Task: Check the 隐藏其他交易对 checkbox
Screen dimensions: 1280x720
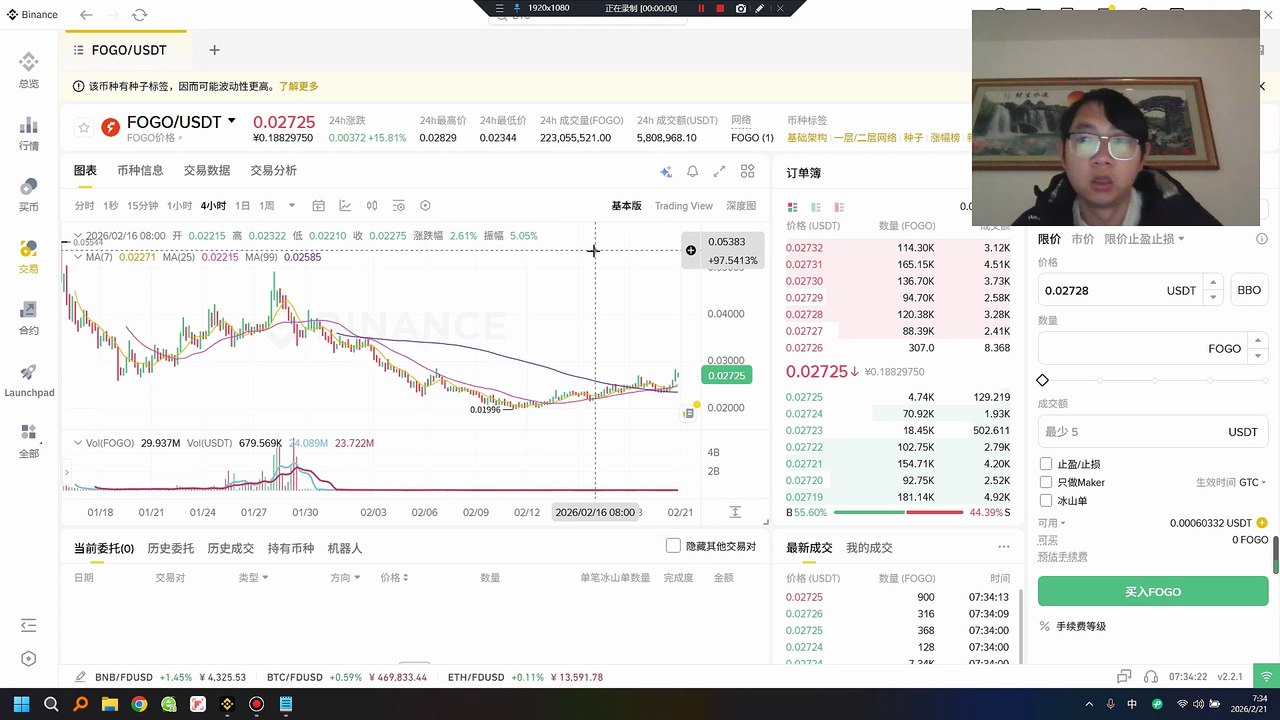Action: [x=674, y=546]
